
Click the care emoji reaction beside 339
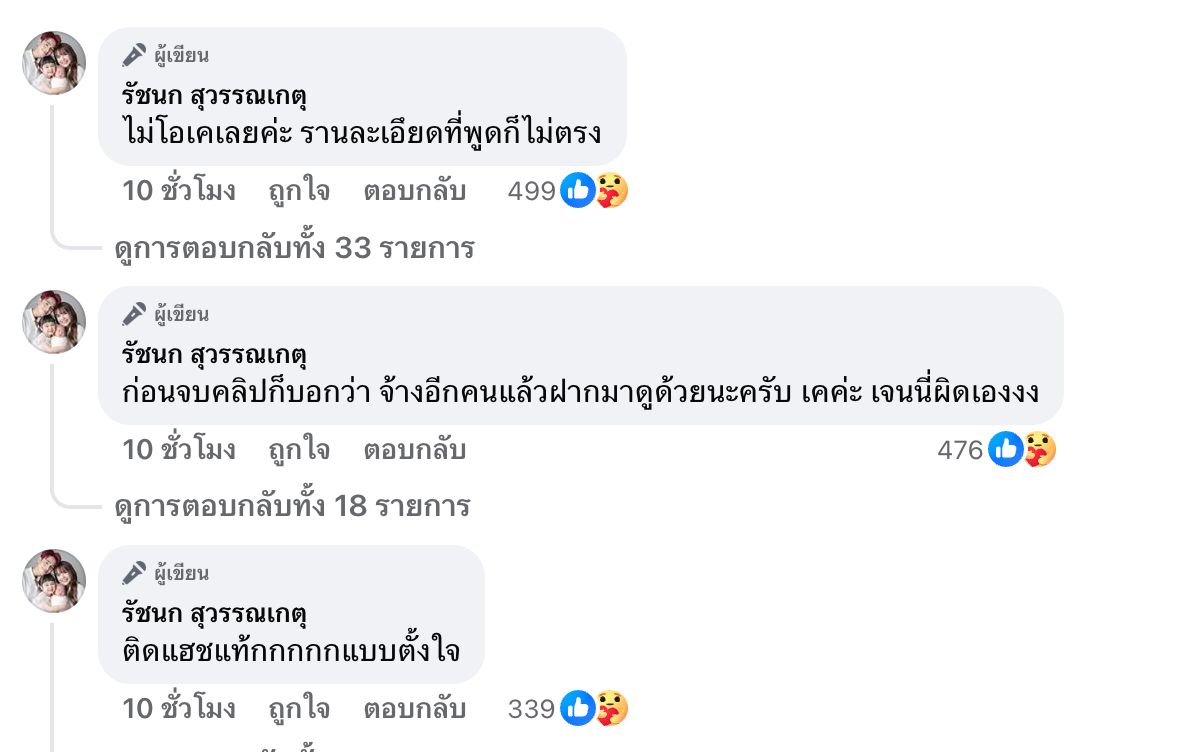pos(612,709)
